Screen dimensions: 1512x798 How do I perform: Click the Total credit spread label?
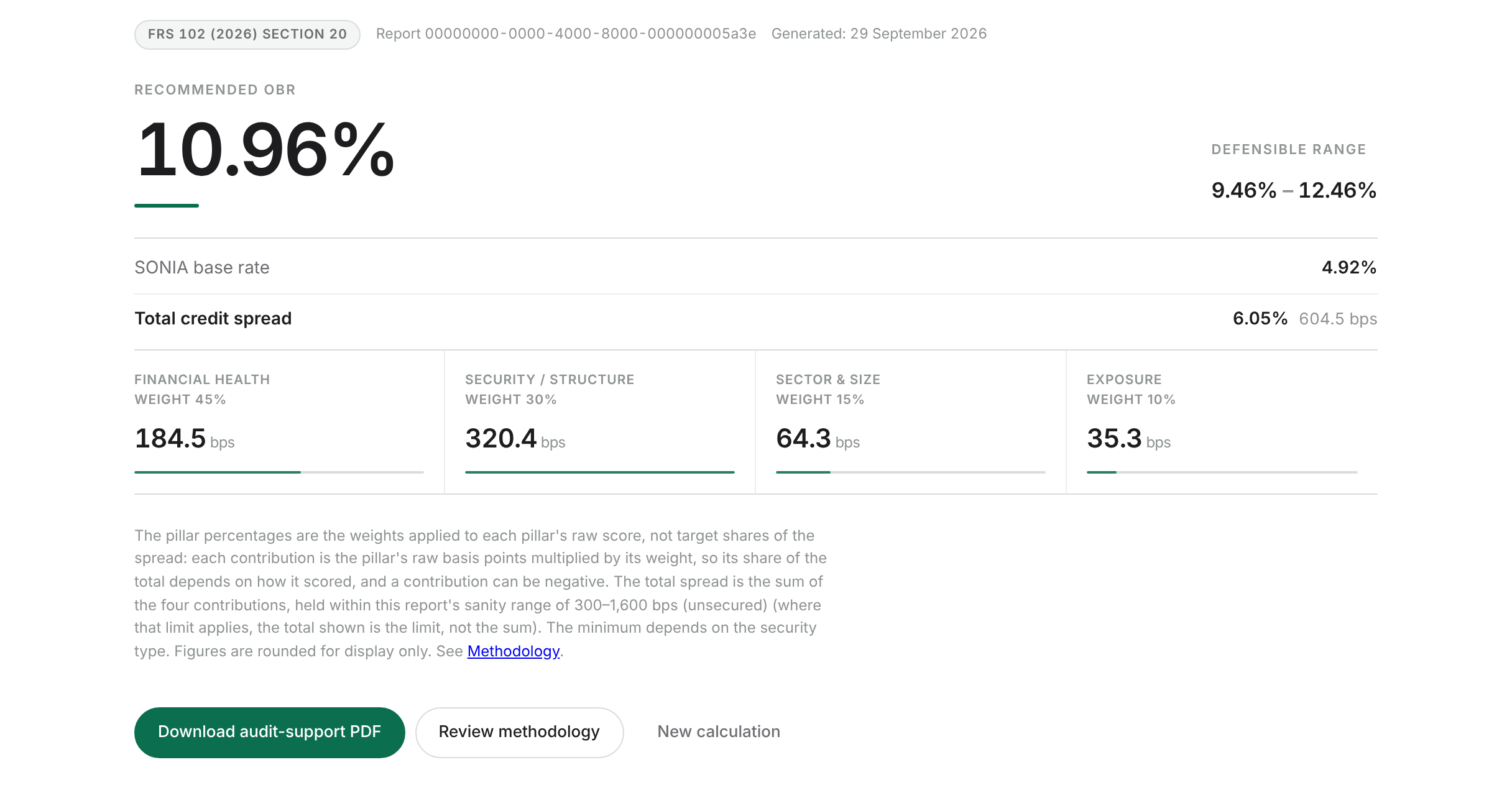[213, 318]
